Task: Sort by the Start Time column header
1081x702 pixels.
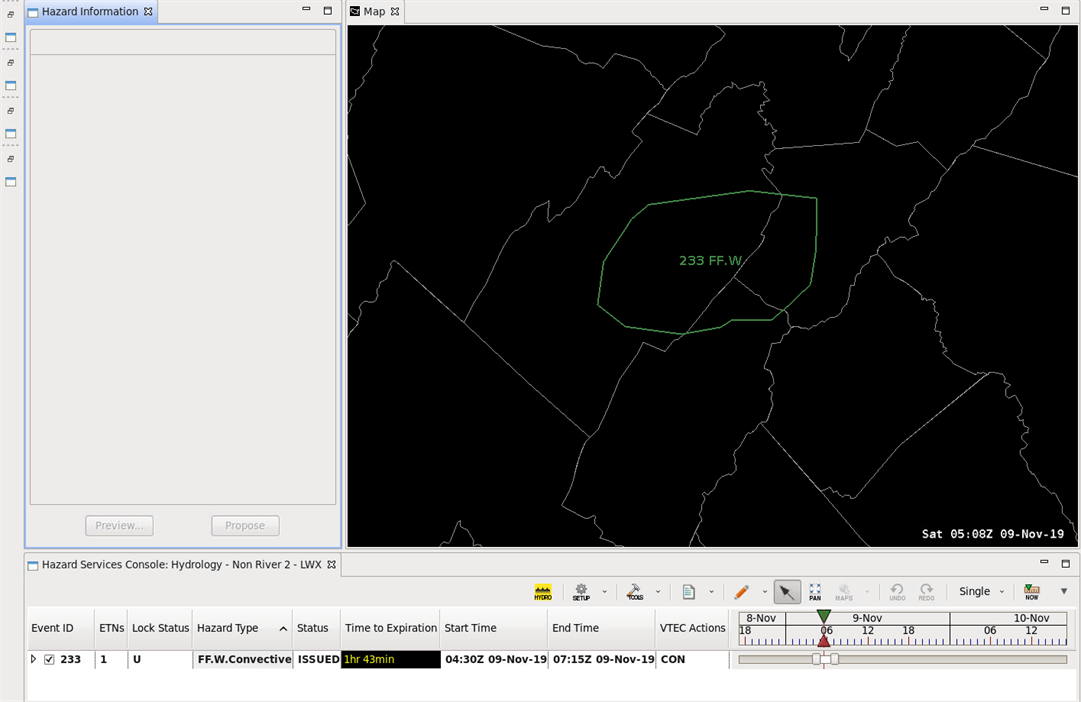Action: 494,628
